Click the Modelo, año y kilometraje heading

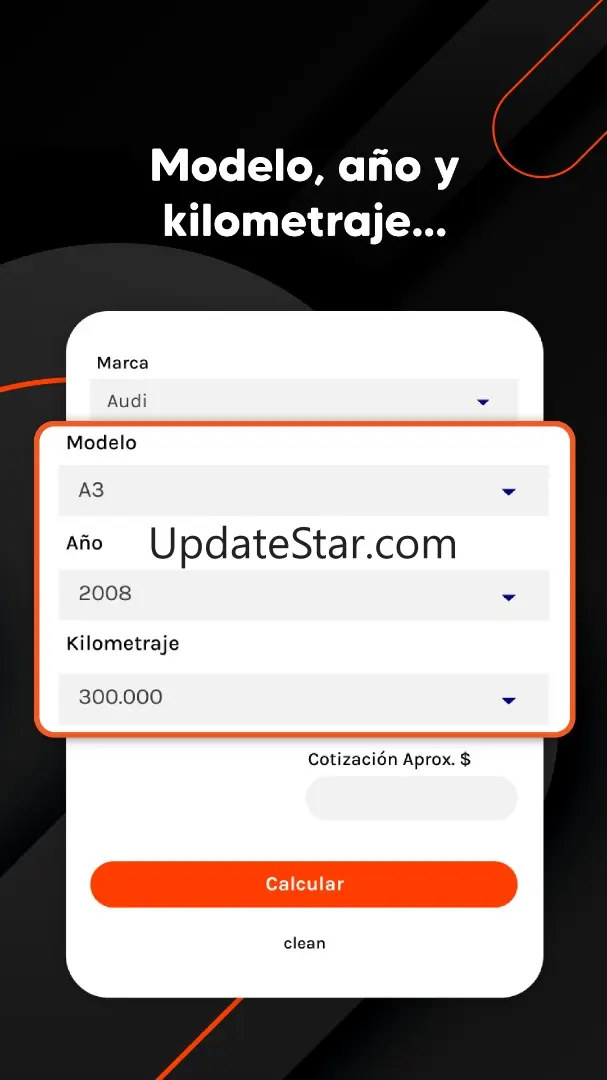pyautogui.click(x=304, y=195)
